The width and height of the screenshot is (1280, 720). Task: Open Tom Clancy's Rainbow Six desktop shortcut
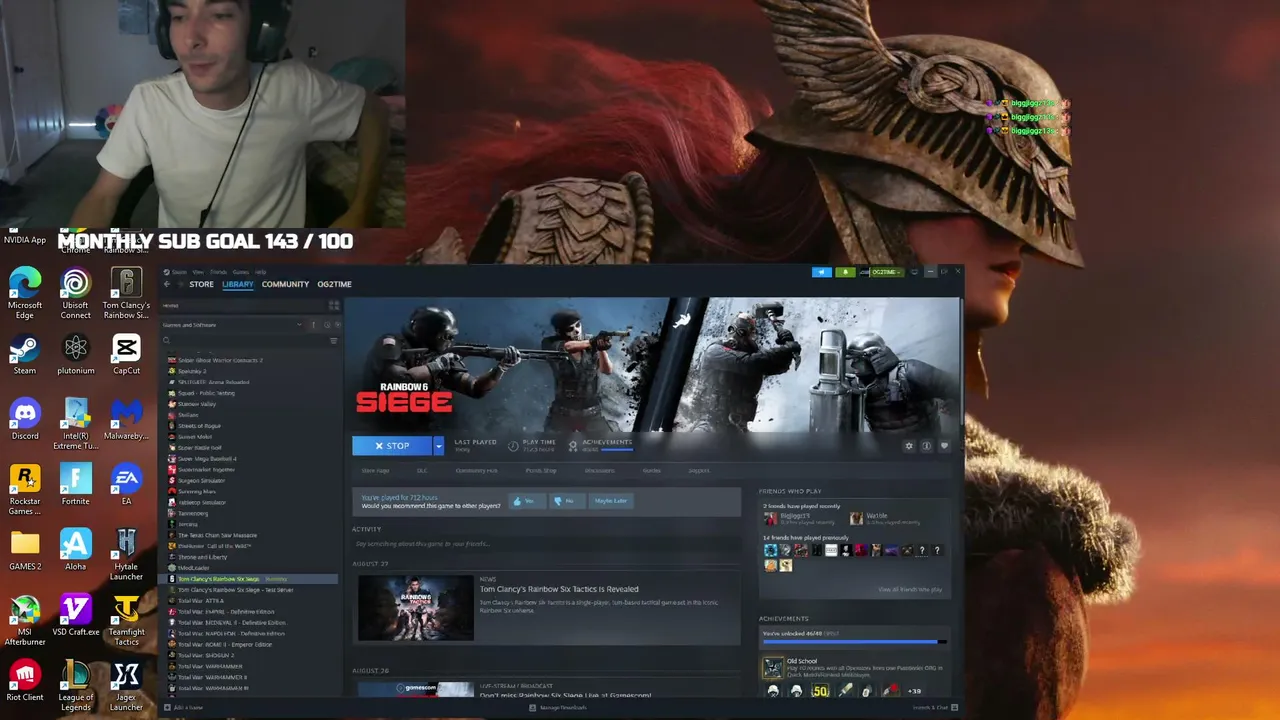[126, 292]
